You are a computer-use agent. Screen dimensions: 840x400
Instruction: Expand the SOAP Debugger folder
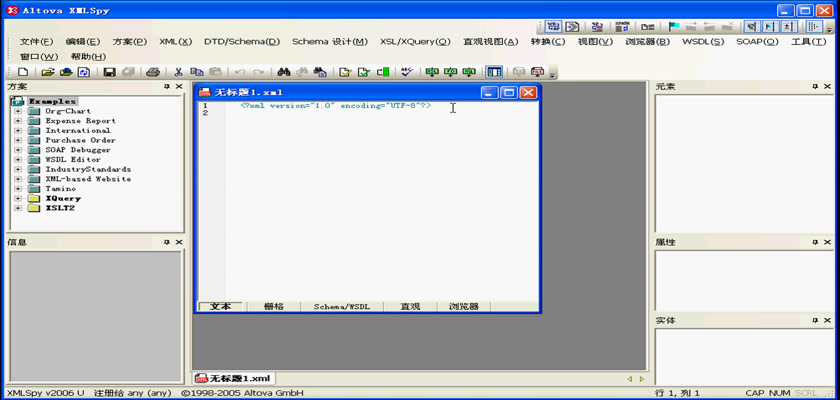[18, 150]
